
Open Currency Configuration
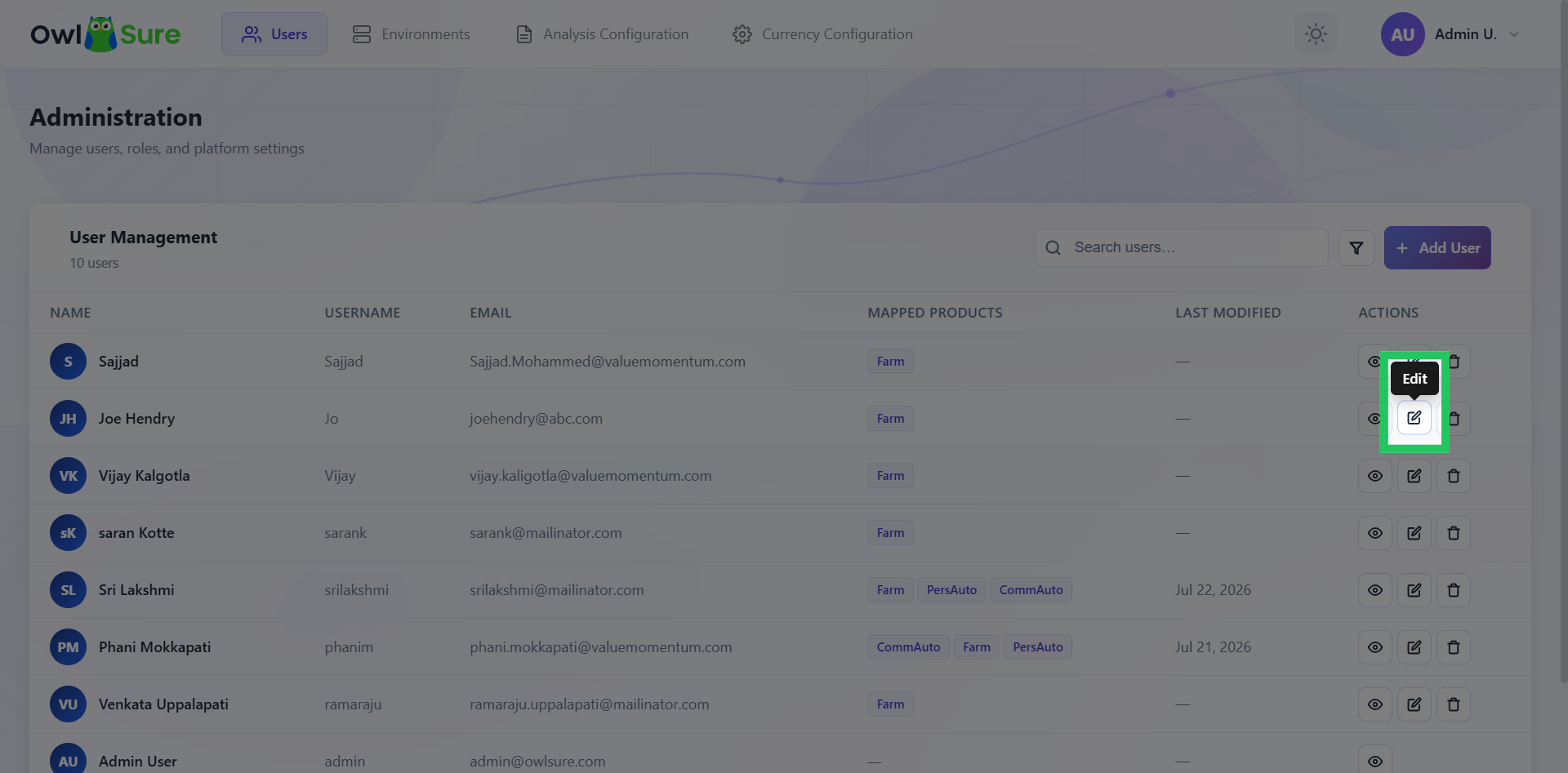tap(823, 34)
